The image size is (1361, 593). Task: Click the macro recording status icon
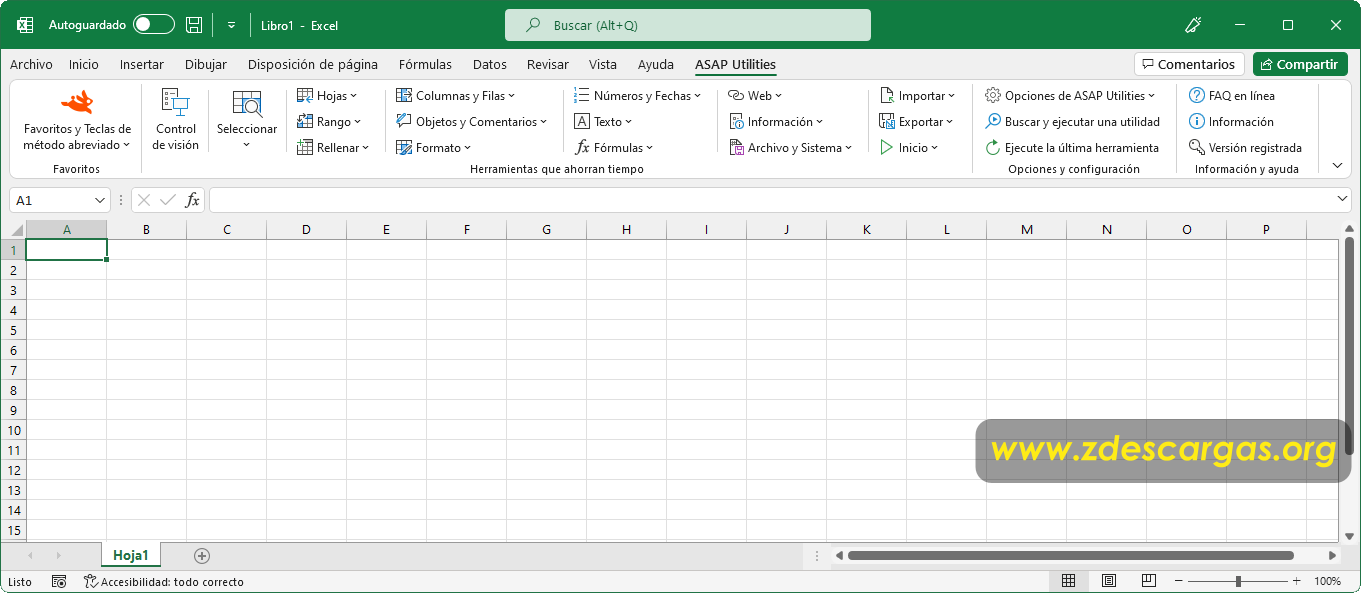click(x=59, y=581)
